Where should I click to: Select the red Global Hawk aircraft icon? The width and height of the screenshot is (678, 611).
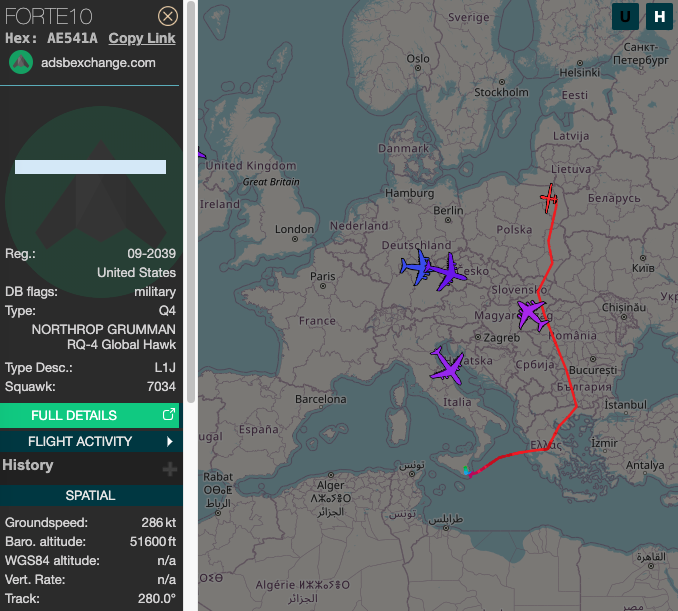tap(549, 197)
